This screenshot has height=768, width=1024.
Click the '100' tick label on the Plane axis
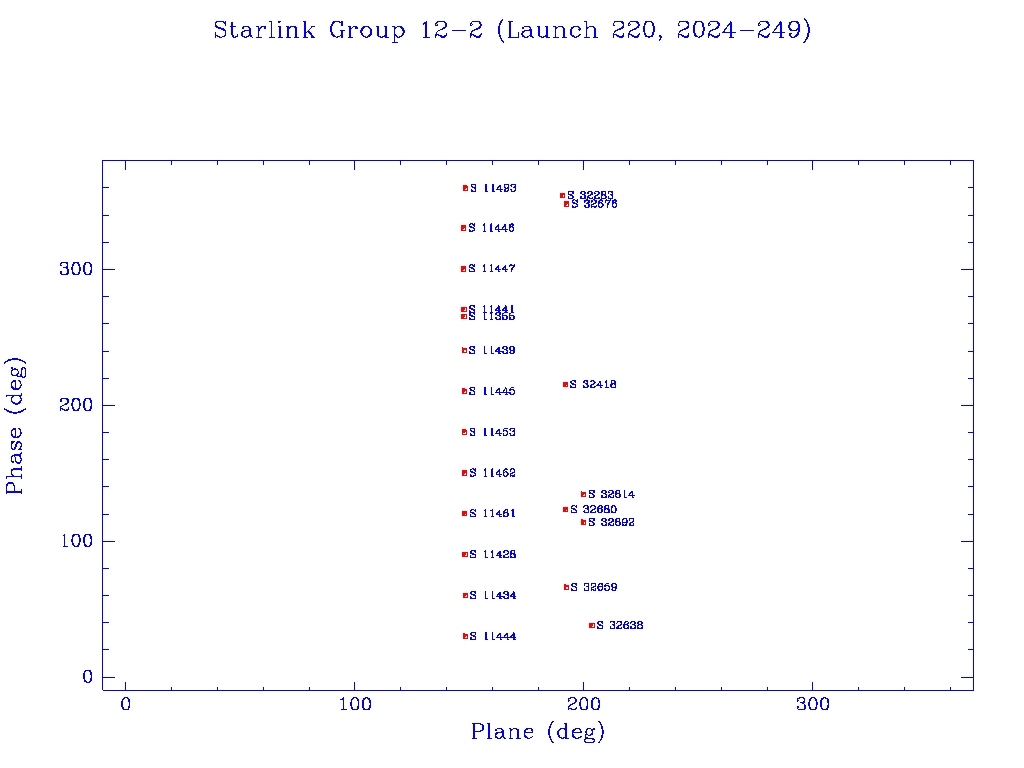[x=355, y=705]
